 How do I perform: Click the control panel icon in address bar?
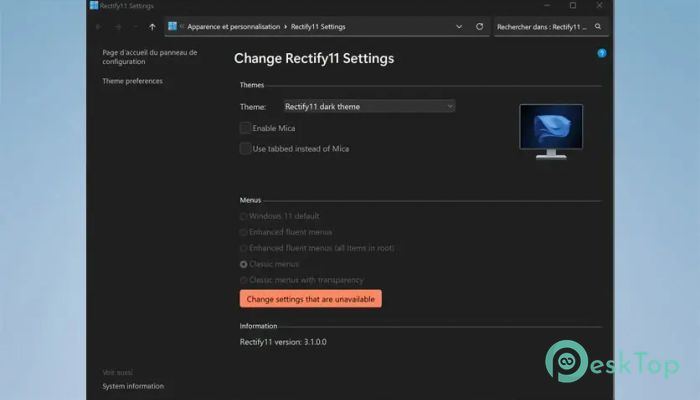(172, 26)
